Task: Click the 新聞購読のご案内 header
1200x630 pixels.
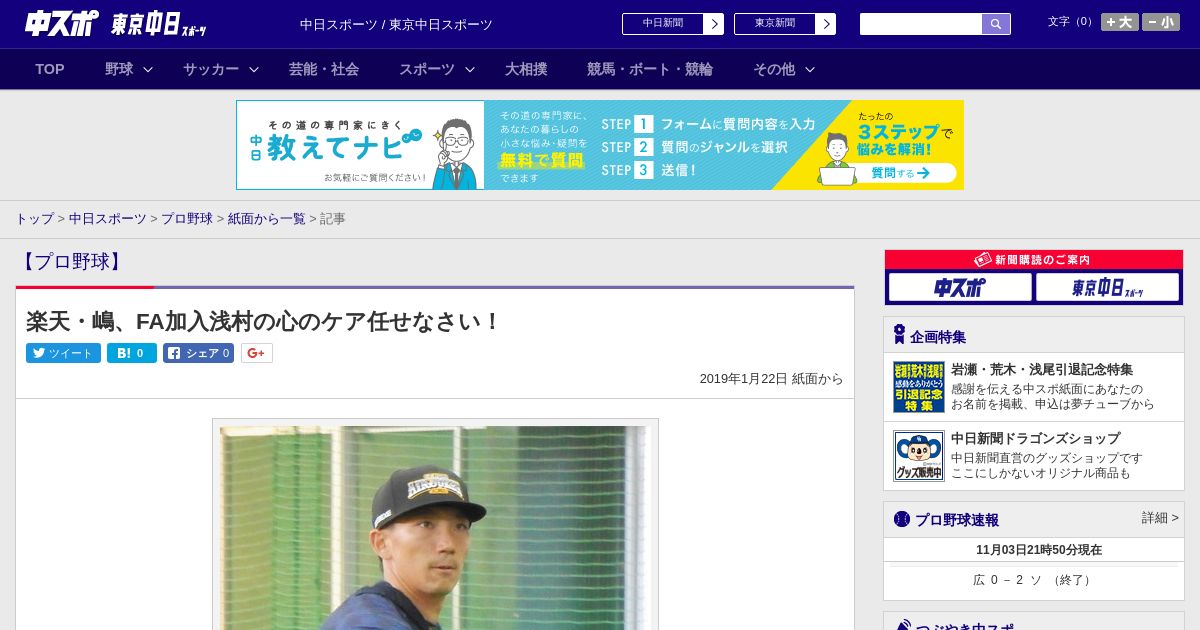Action: coord(1034,260)
